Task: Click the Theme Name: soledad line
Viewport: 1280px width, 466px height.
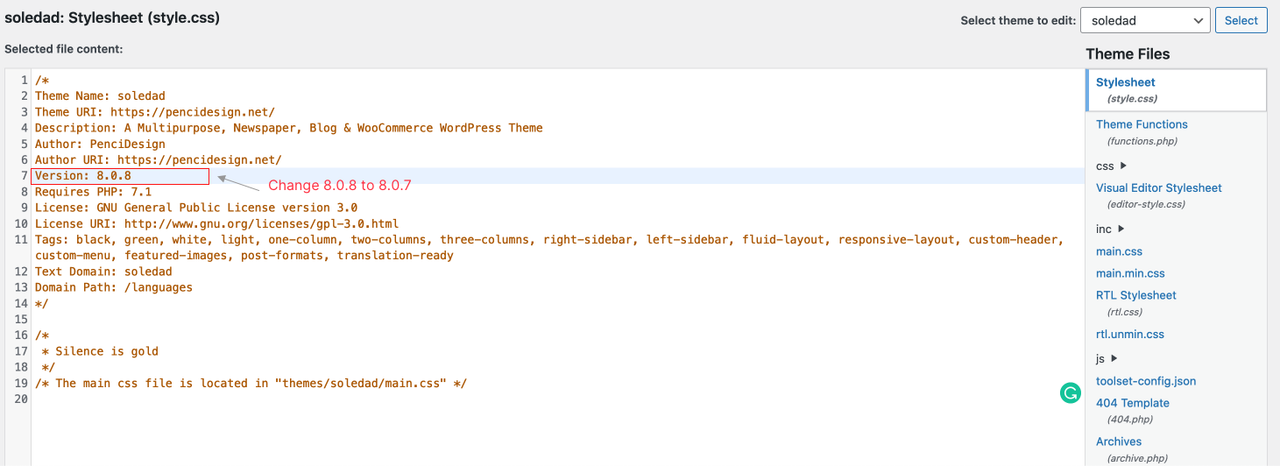Action: (100, 96)
